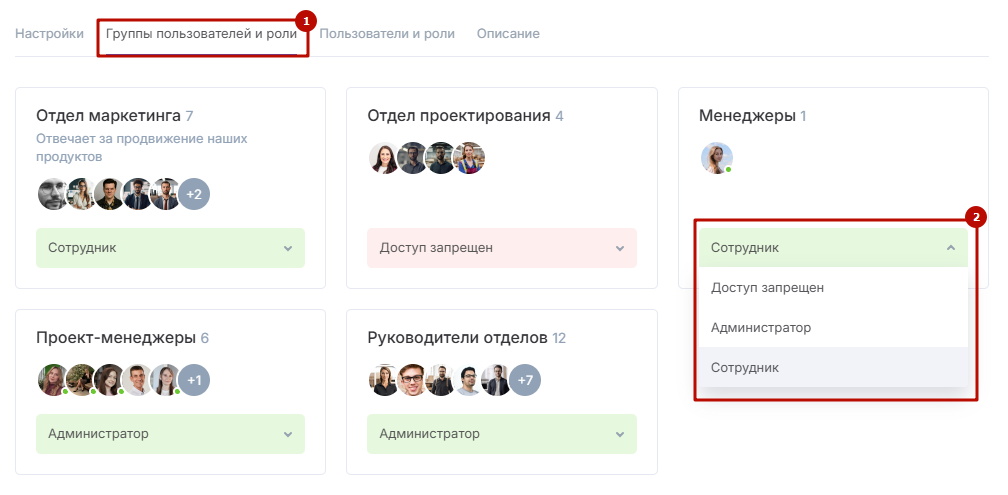Open role dropdown for Отдел маркетинга

170,248
